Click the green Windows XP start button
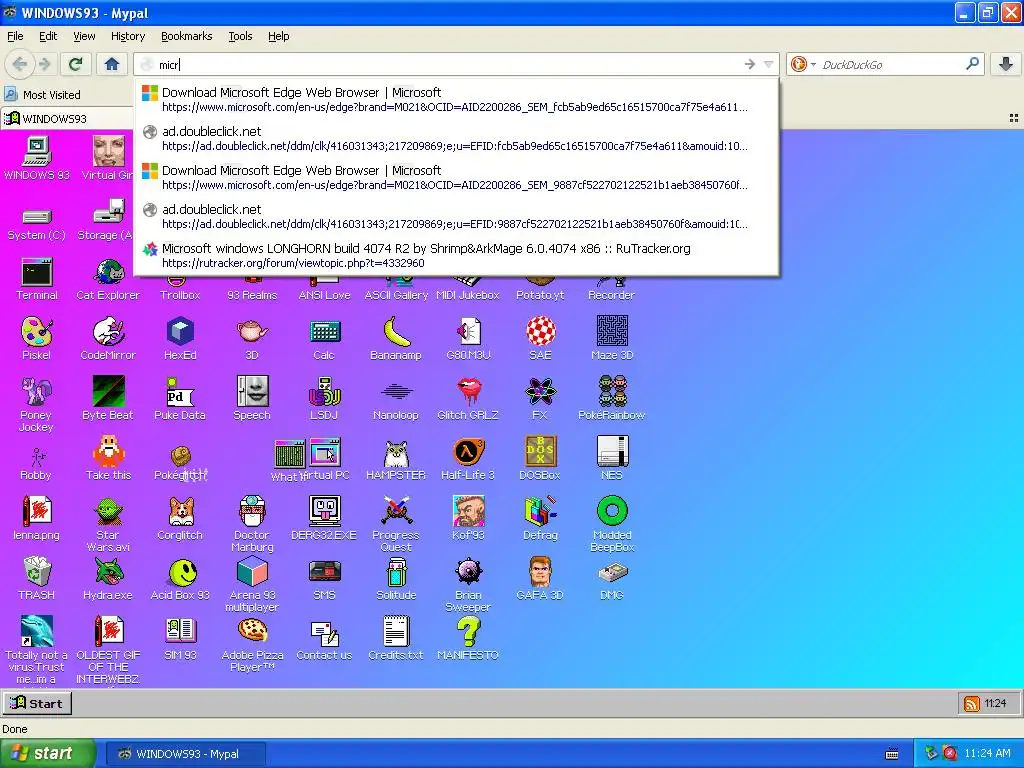This screenshot has height=768, width=1024. click(x=48, y=753)
